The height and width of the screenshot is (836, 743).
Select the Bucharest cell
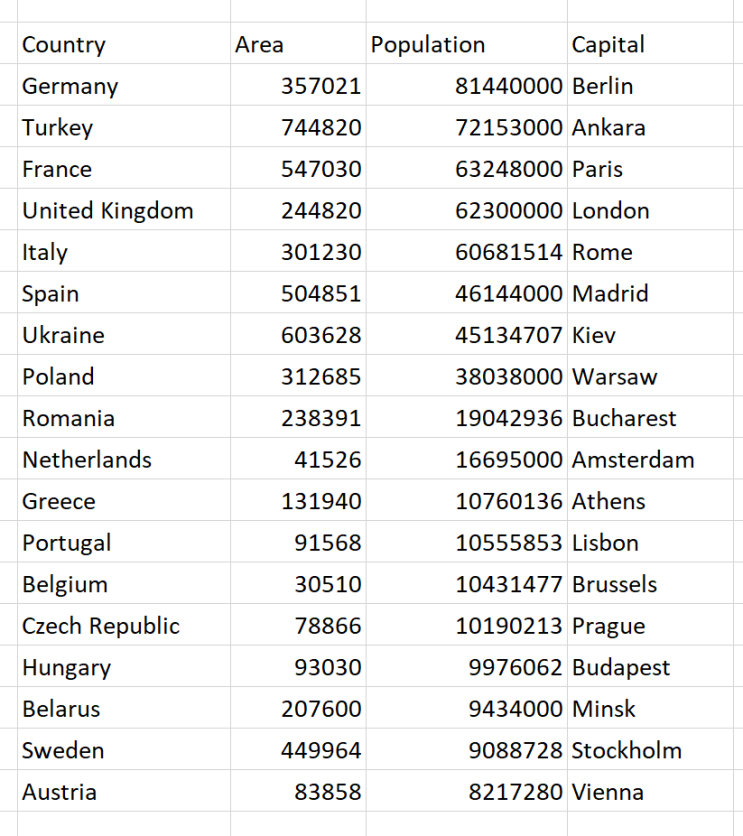pos(624,419)
